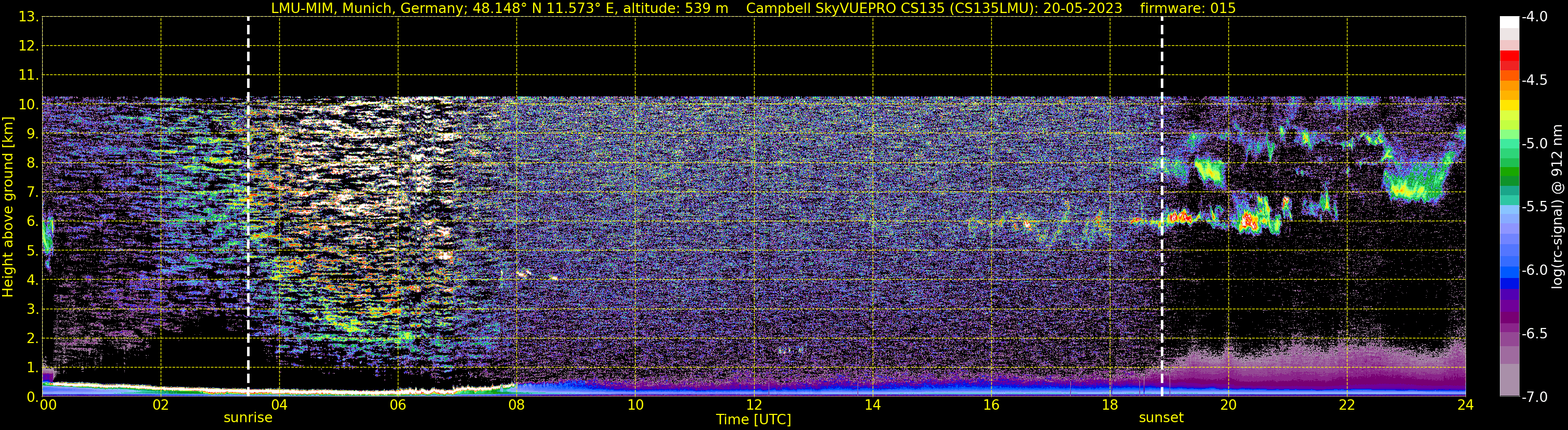Click the dashed sunrise marker line

[x=249, y=207]
